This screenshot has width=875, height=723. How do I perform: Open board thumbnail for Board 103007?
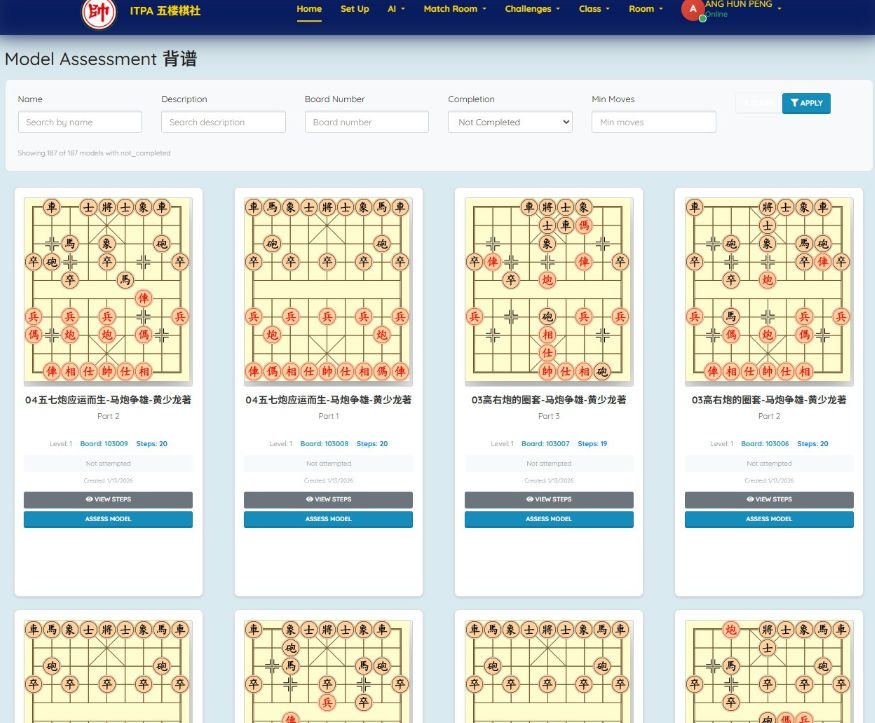point(549,291)
